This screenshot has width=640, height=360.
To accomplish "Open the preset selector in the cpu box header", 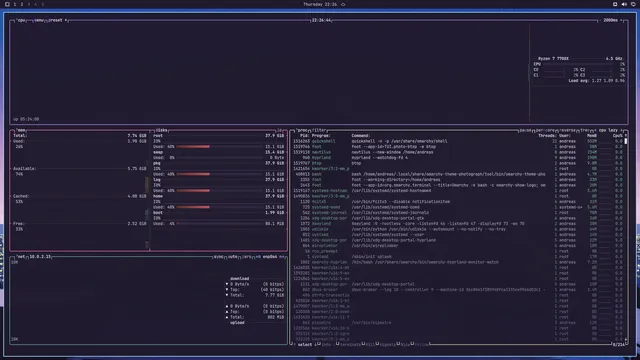I will pyautogui.click(x=56, y=20).
